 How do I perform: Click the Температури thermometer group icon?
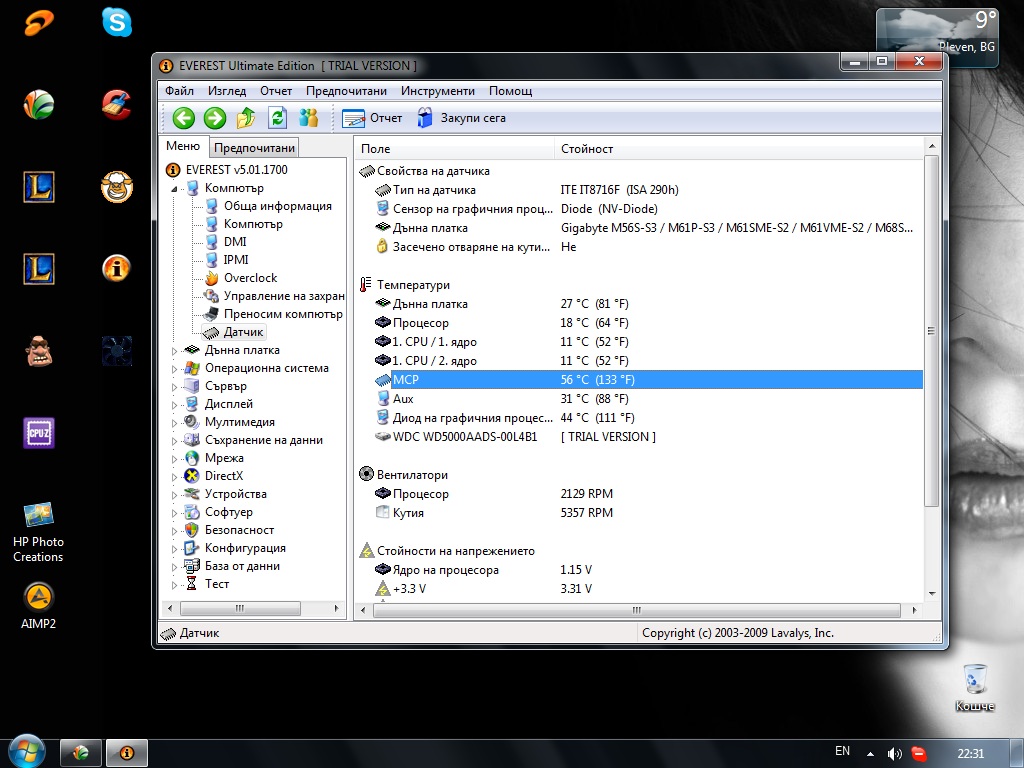[x=366, y=285]
